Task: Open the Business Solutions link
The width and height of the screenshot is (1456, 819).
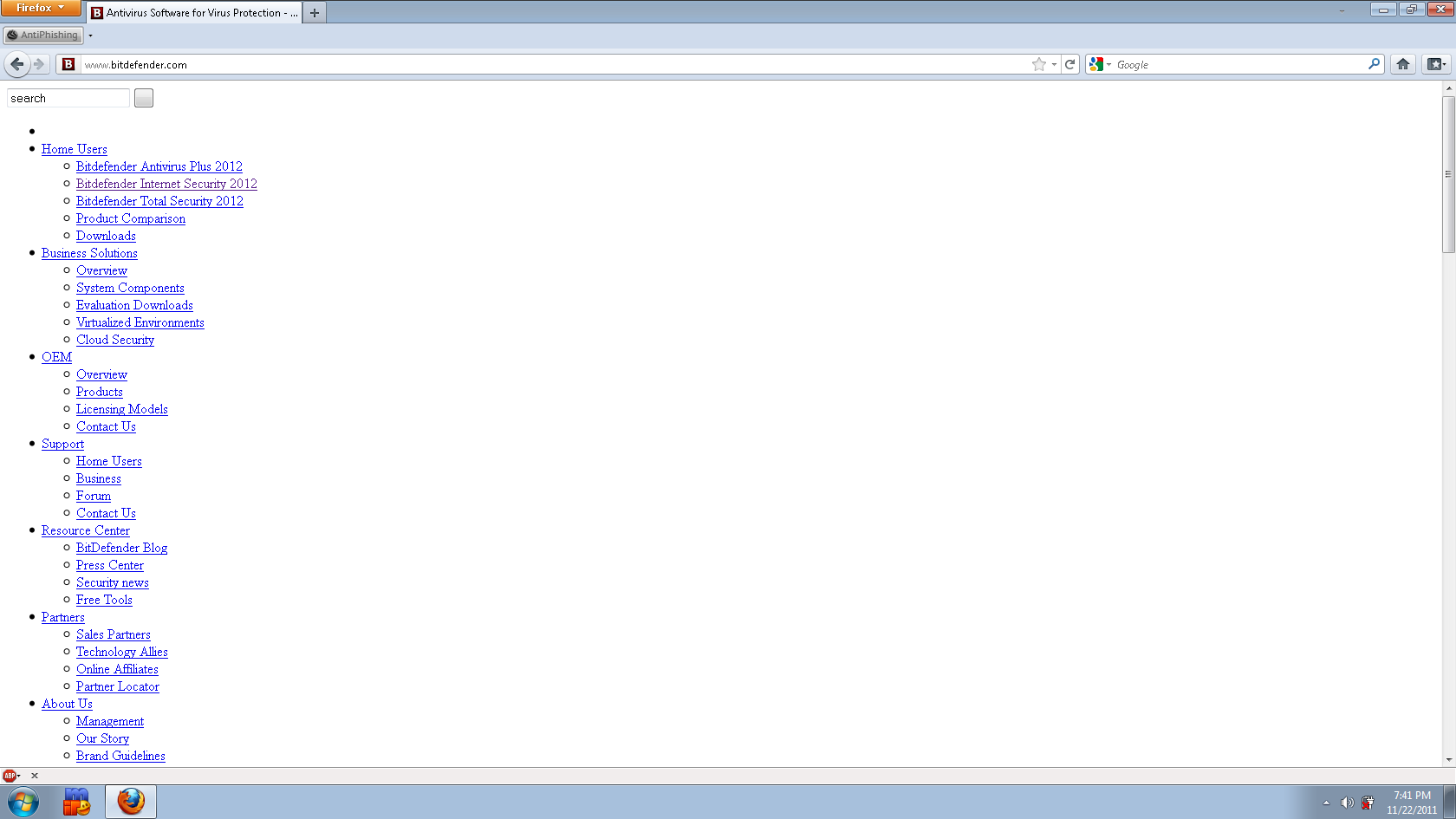Action: (x=89, y=253)
